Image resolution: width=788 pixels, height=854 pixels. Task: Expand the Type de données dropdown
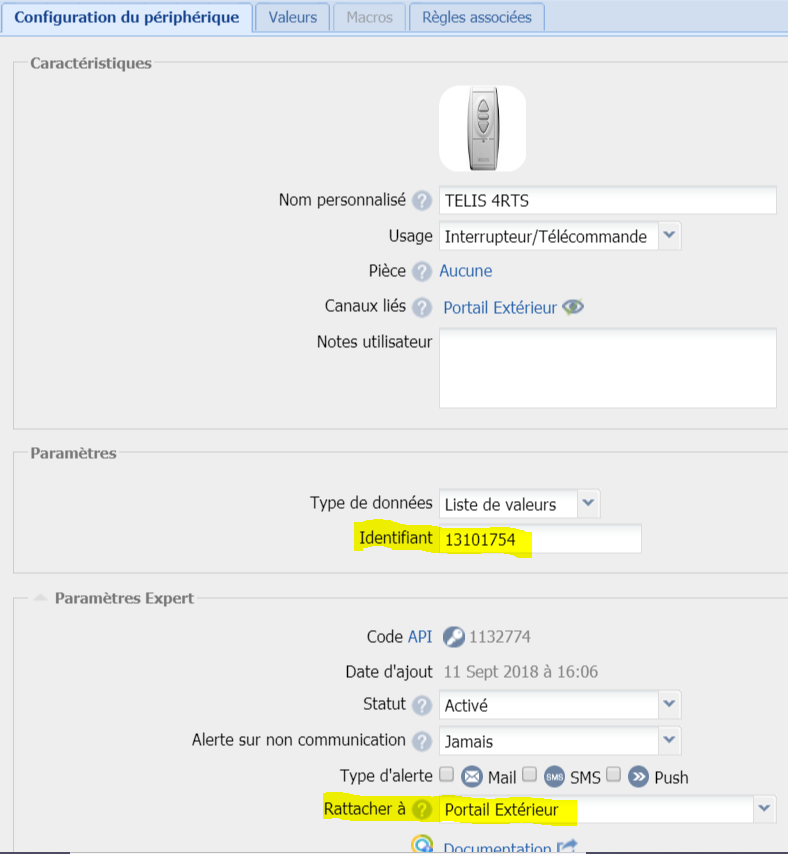click(x=589, y=504)
